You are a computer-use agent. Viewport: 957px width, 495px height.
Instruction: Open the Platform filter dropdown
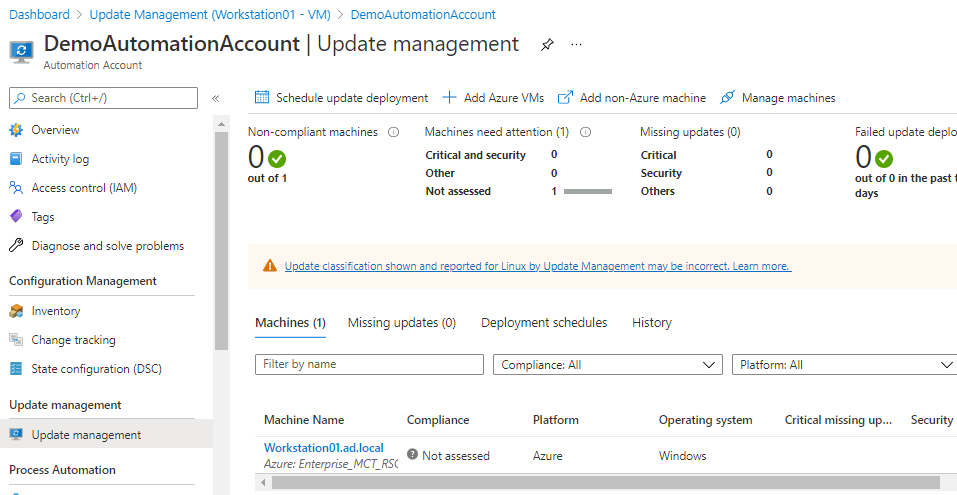tap(845, 365)
